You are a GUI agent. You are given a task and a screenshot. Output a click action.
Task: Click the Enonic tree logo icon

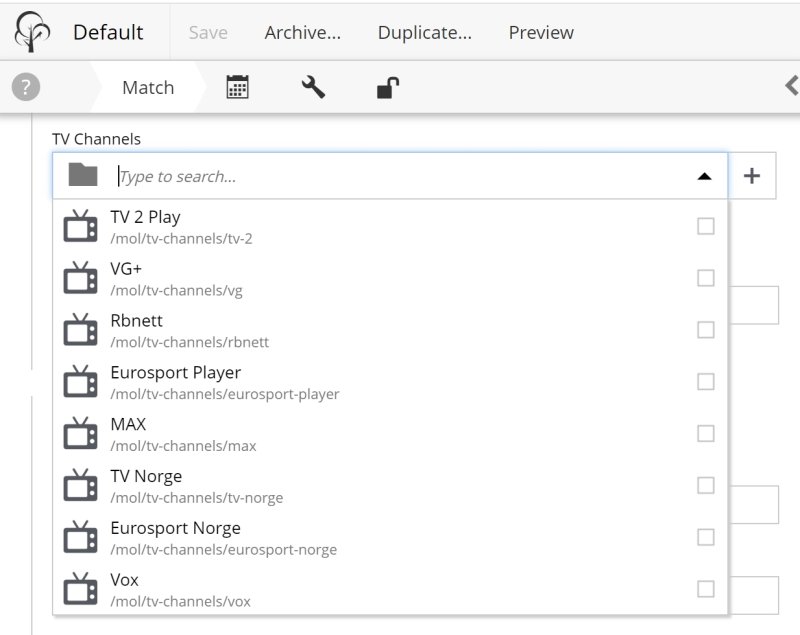click(32, 32)
